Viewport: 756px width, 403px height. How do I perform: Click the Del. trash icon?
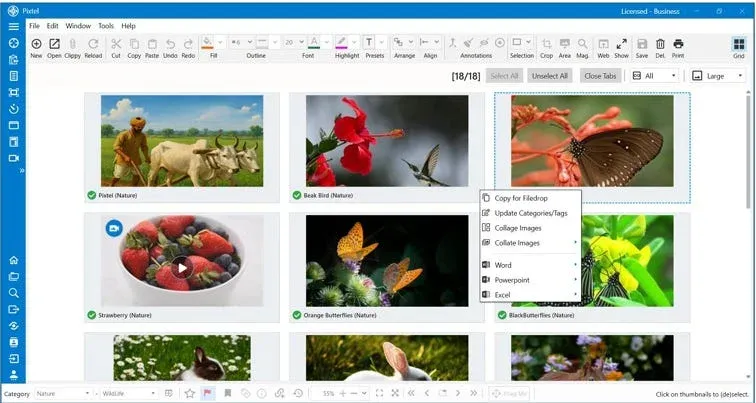tap(660, 44)
